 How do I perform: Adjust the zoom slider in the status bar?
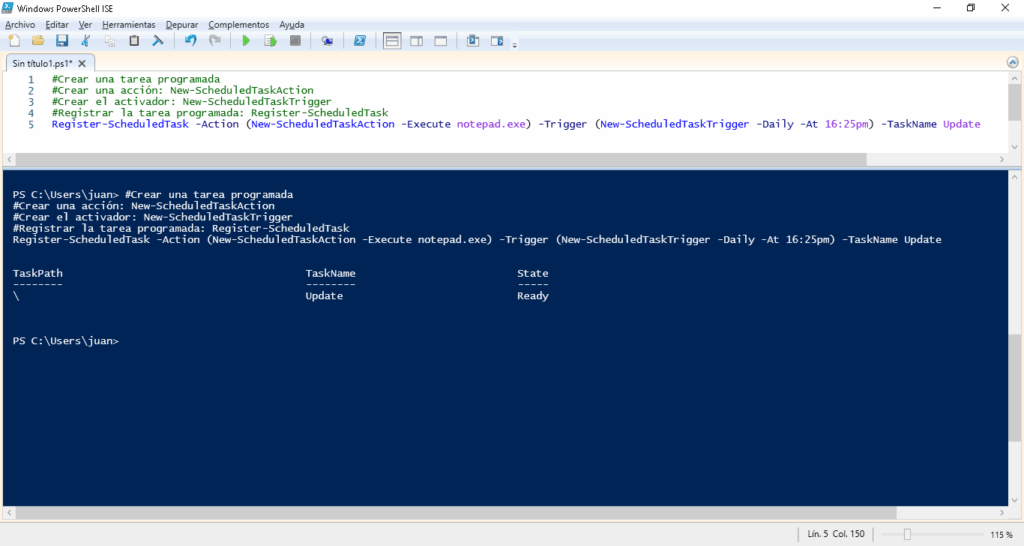[907, 534]
